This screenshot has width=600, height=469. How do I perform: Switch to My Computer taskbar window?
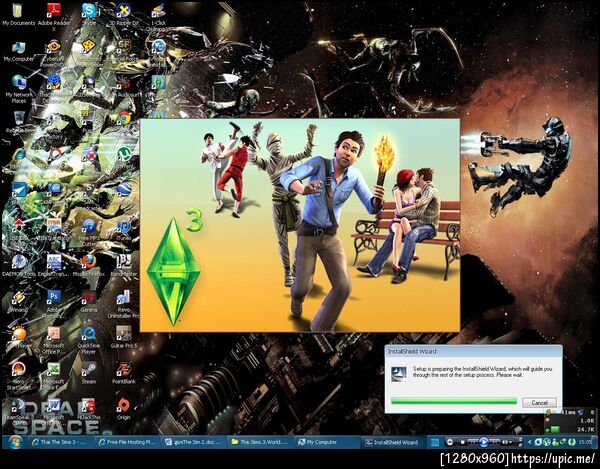tap(327, 442)
